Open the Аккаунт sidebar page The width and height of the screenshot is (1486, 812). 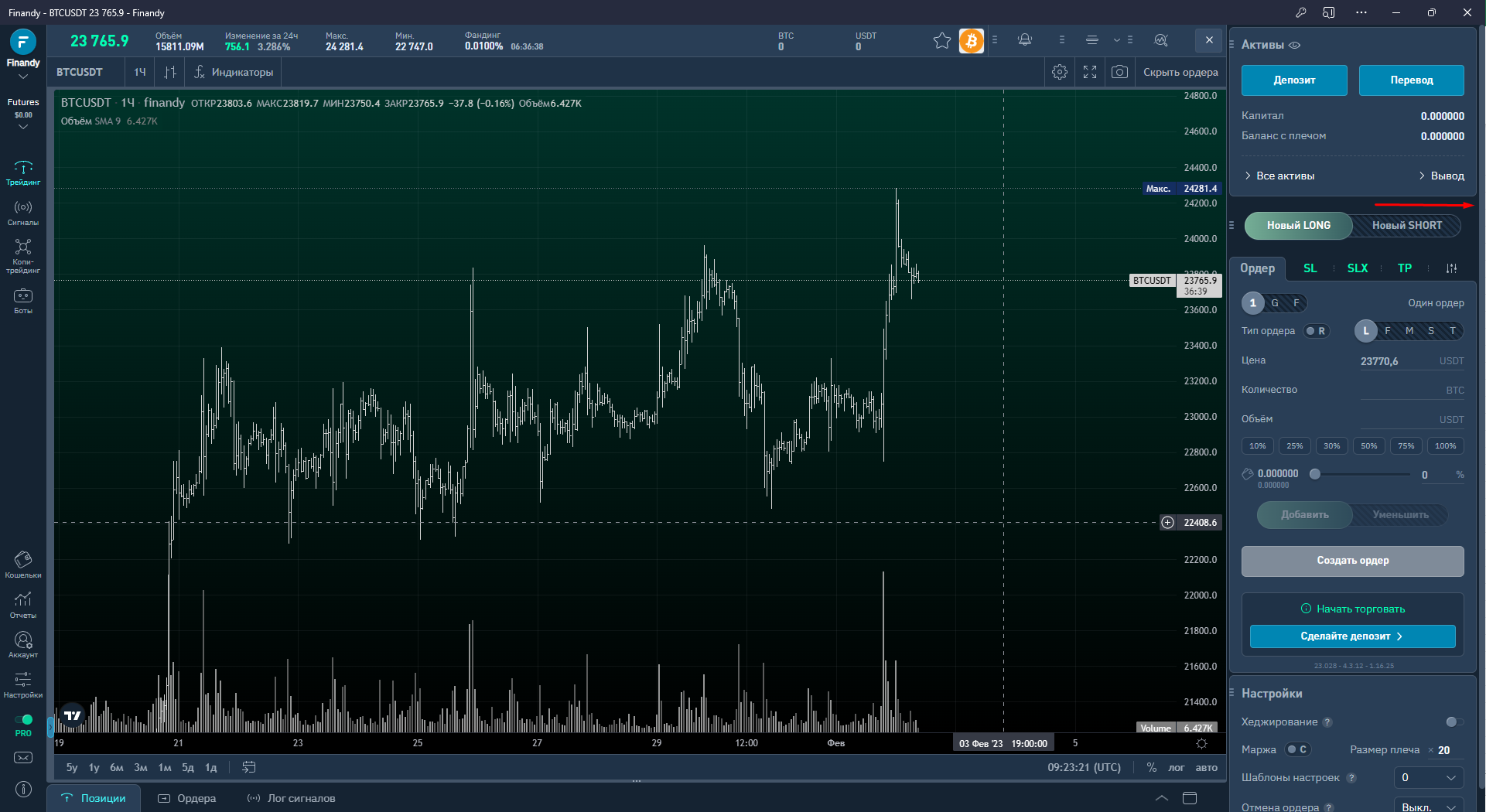click(23, 645)
